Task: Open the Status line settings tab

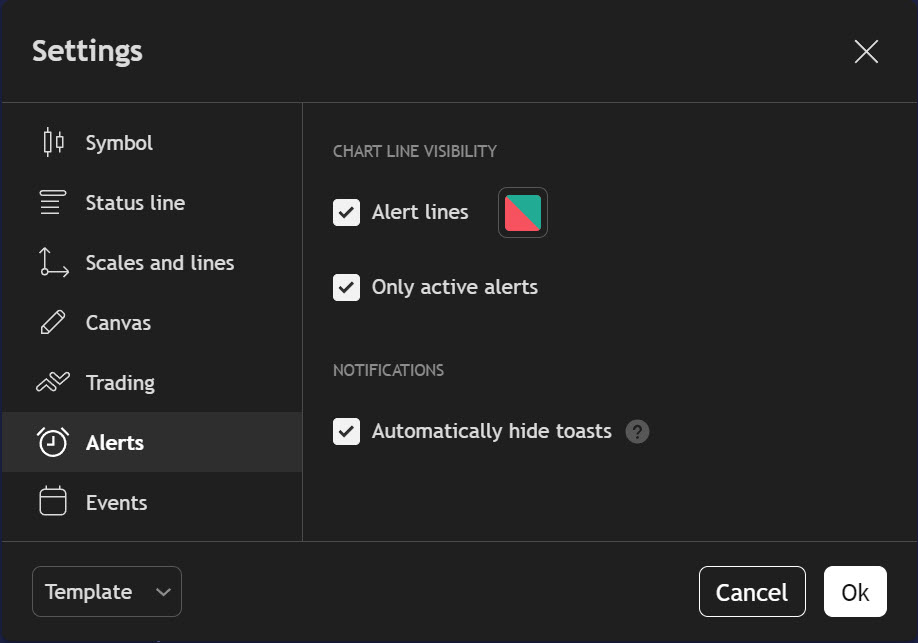Action: [135, 203]
